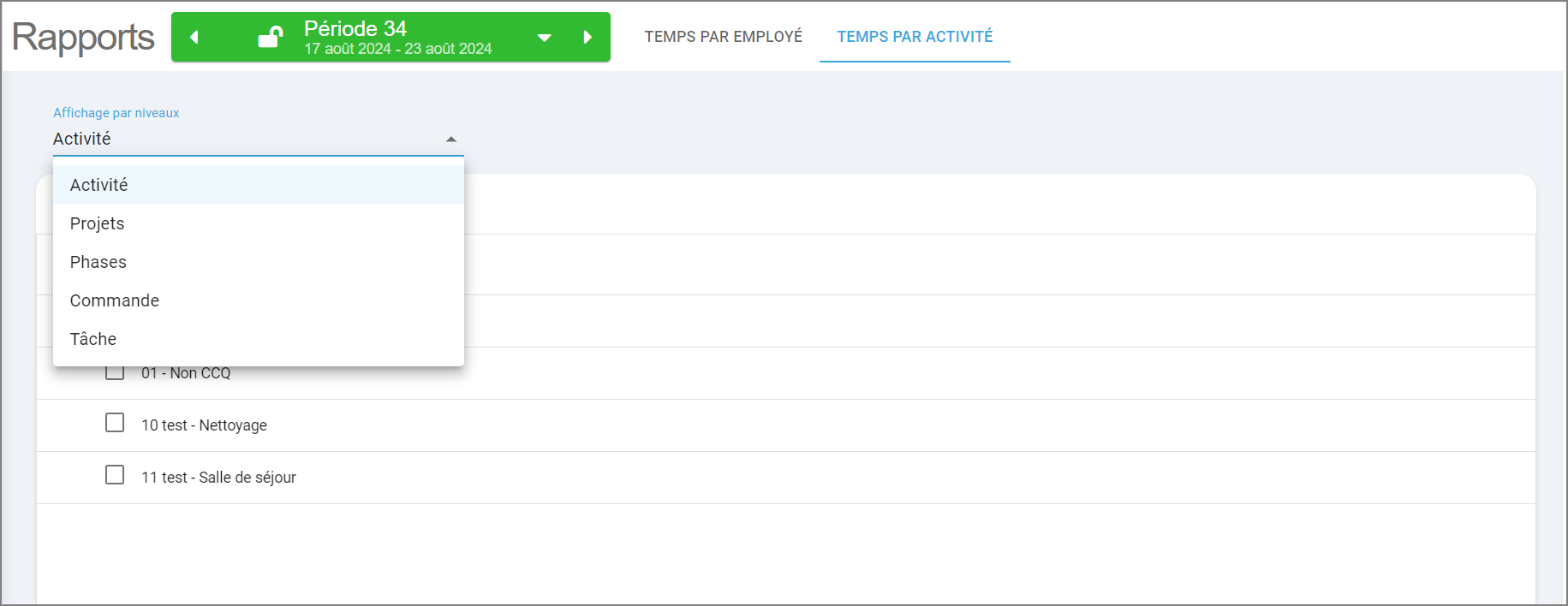This screenshot has height=606, width=1568.
Task: Click the 11 test - Salle de séjour label
Action: point(218,478)
